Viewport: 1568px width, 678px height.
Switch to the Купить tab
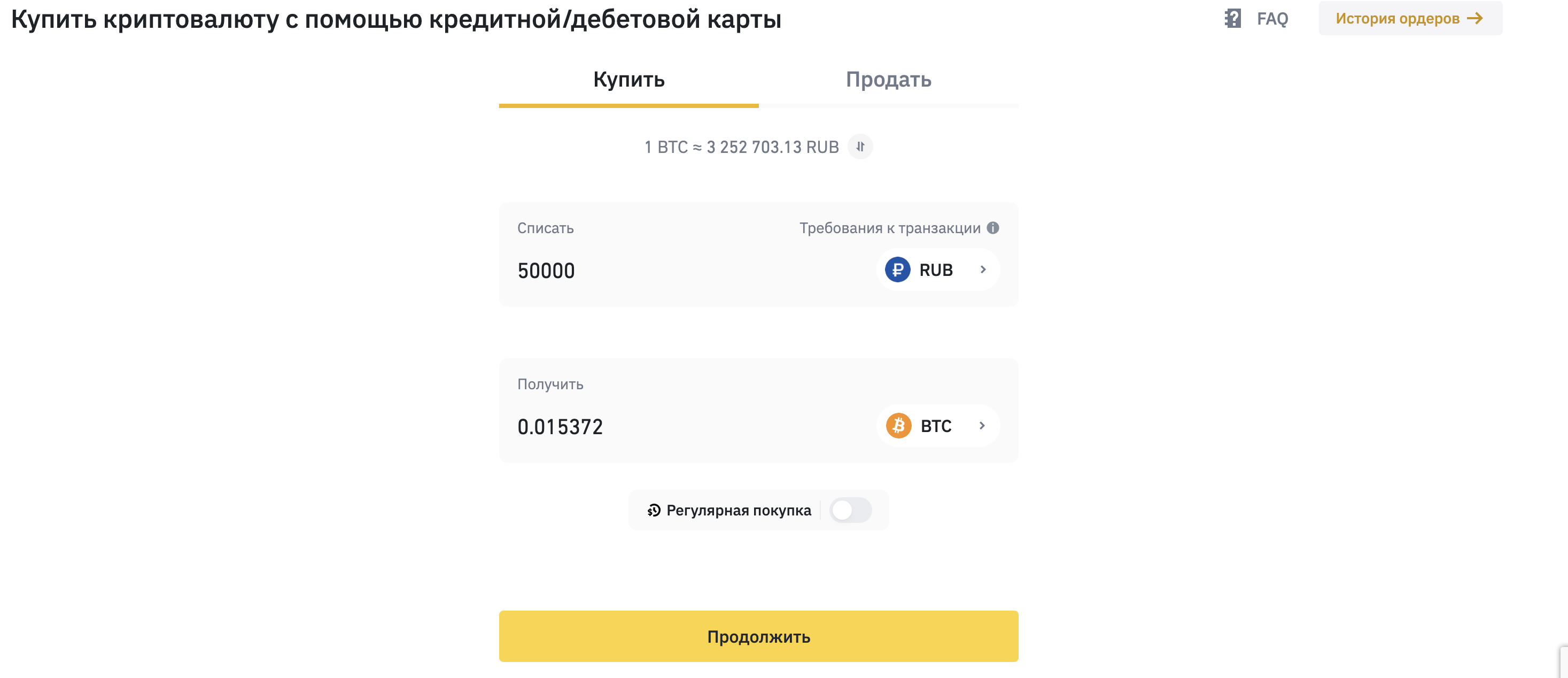629,80
